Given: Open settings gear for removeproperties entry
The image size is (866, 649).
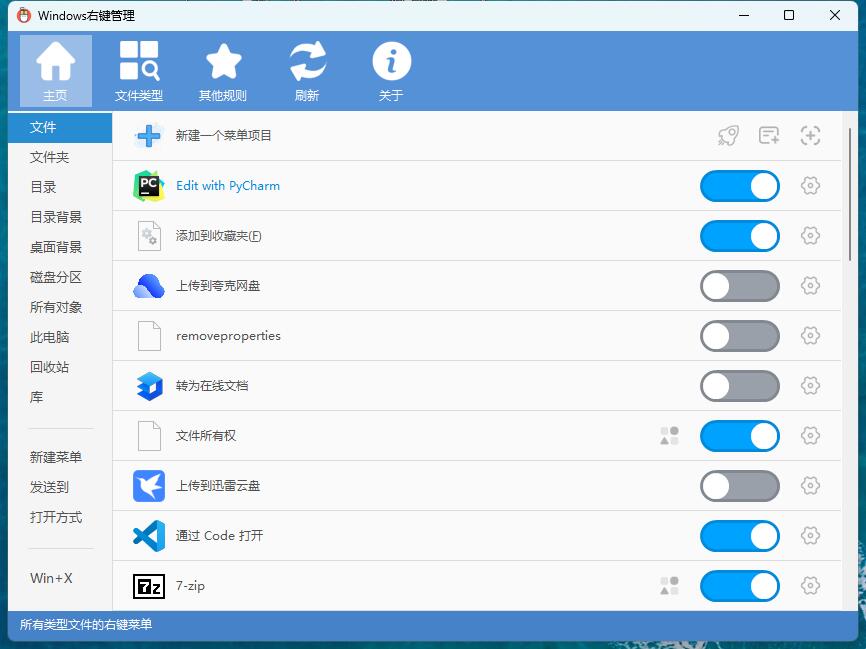Looking at the screenshot, I should tap(810, 336).
